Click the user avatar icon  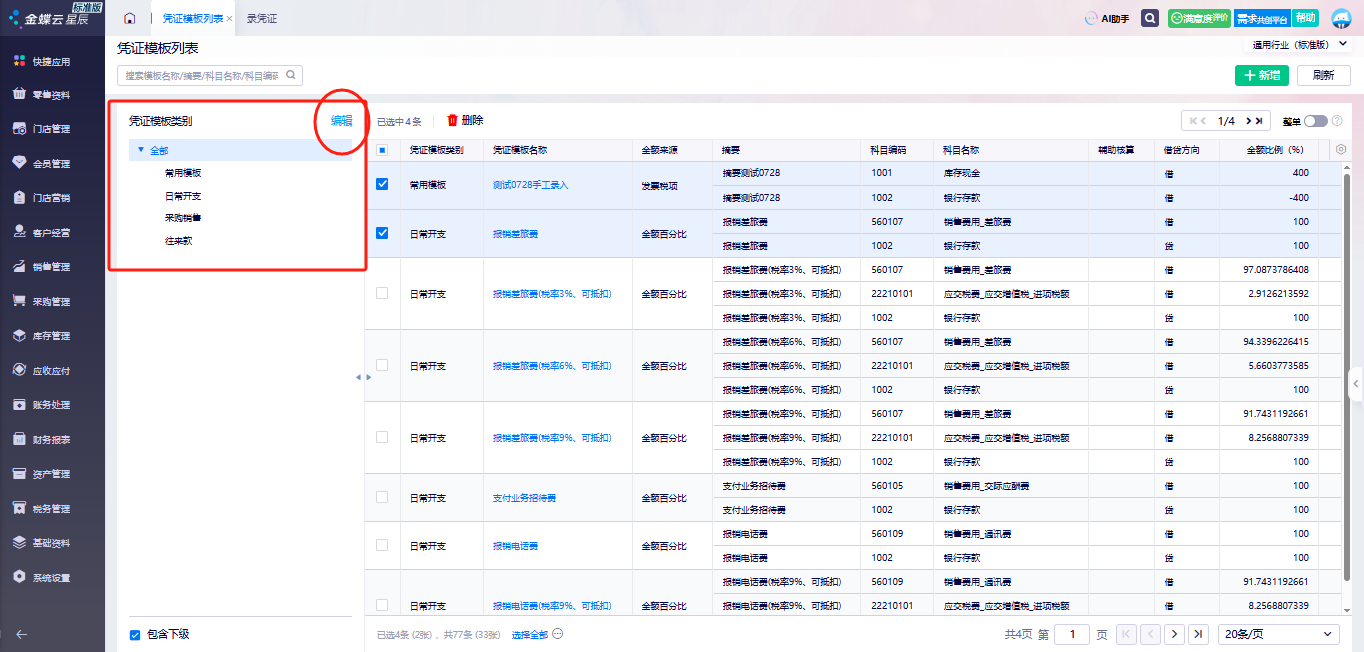coord(1341,19)
